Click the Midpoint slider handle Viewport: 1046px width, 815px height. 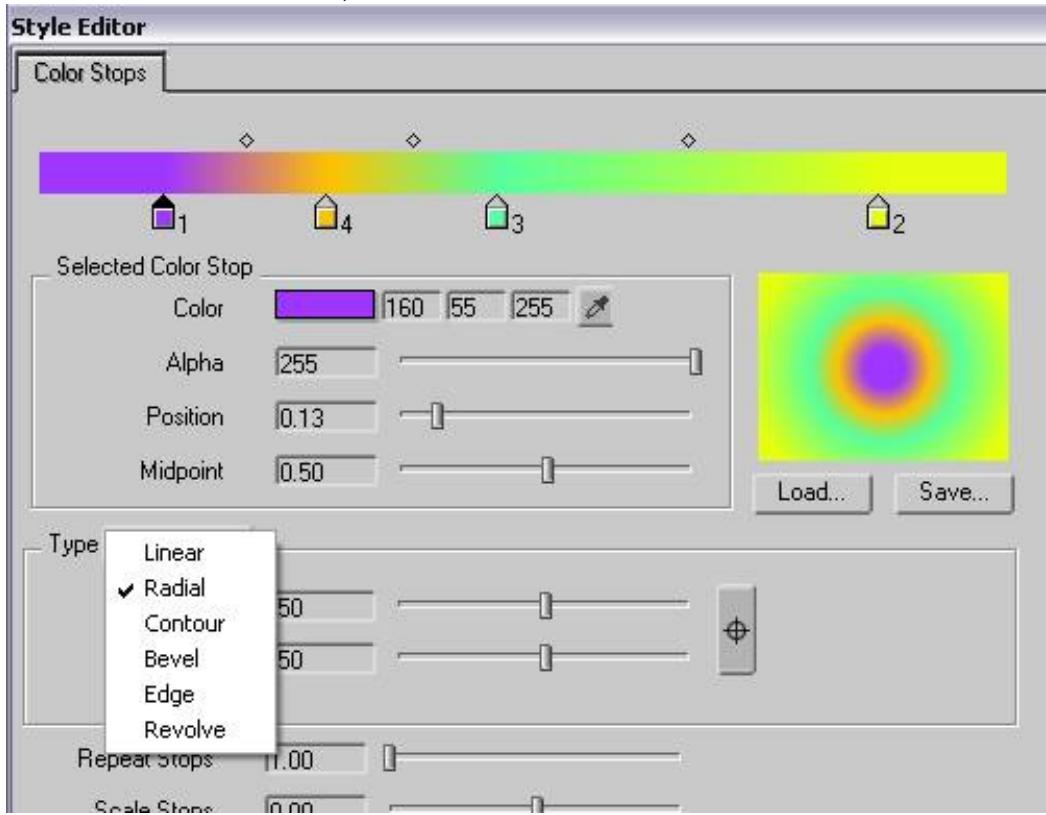(x=548, y=470)
